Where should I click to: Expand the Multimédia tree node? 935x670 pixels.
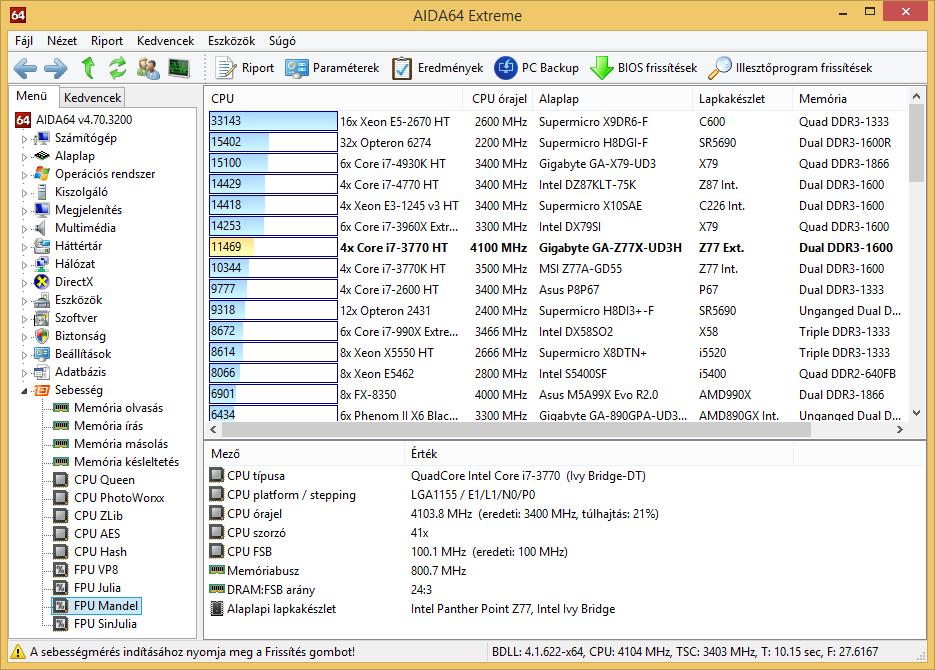point(24,229)
